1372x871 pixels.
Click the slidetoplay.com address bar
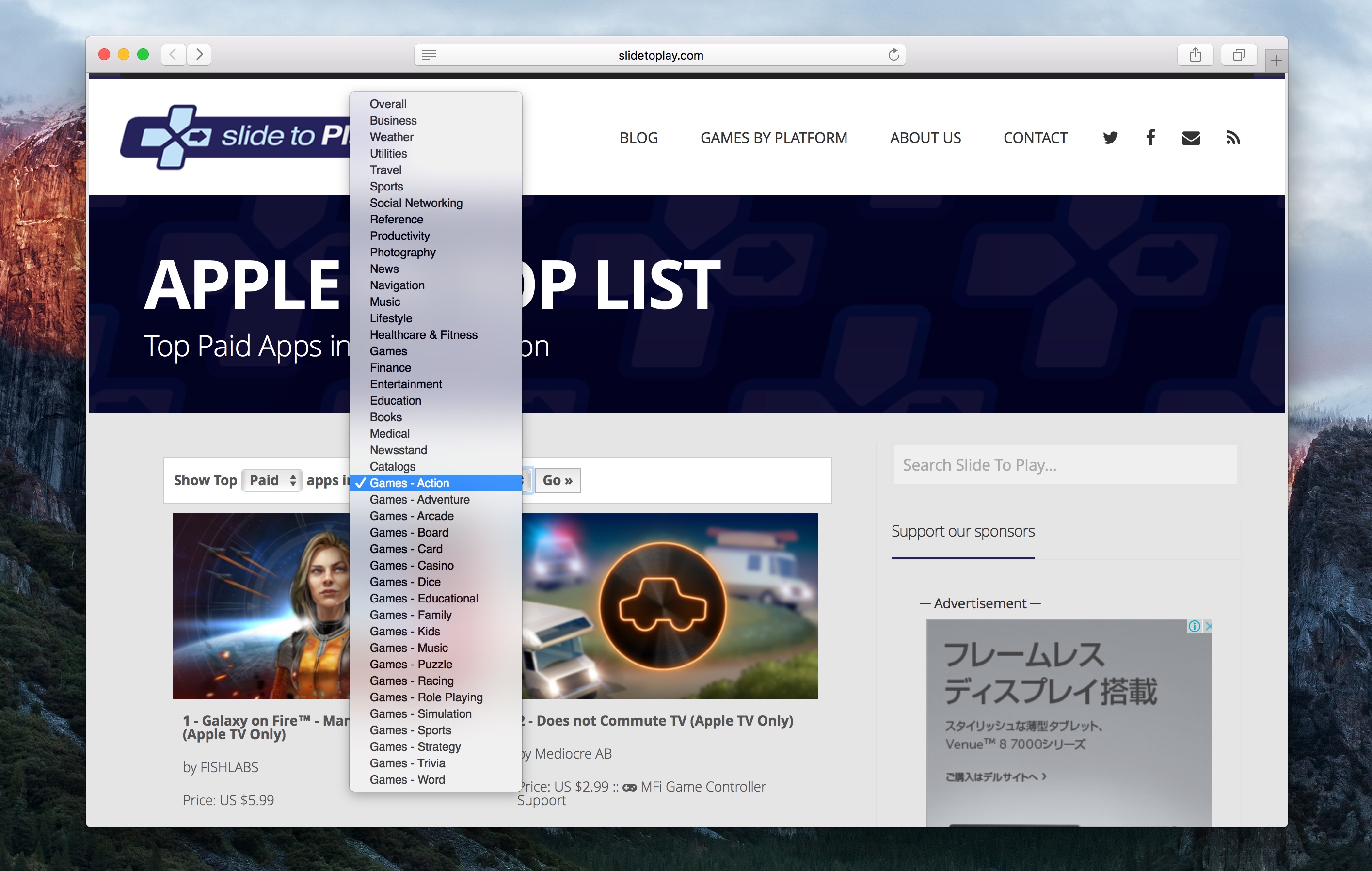pyautogui.click(x=660, y=55)
